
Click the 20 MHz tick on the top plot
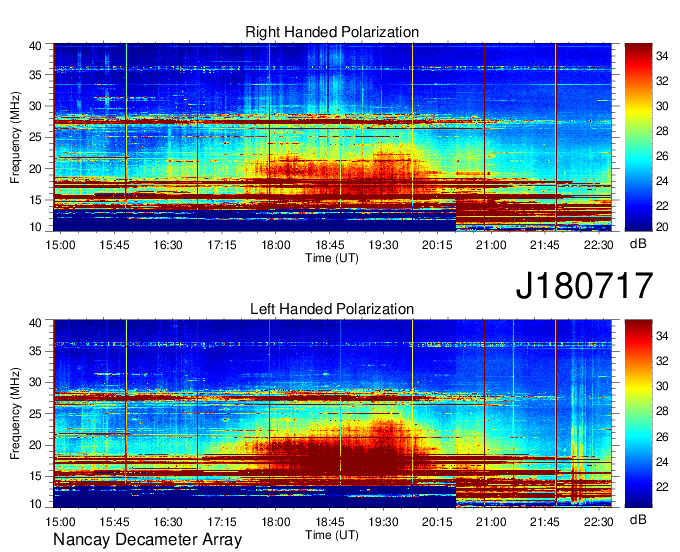35,168
